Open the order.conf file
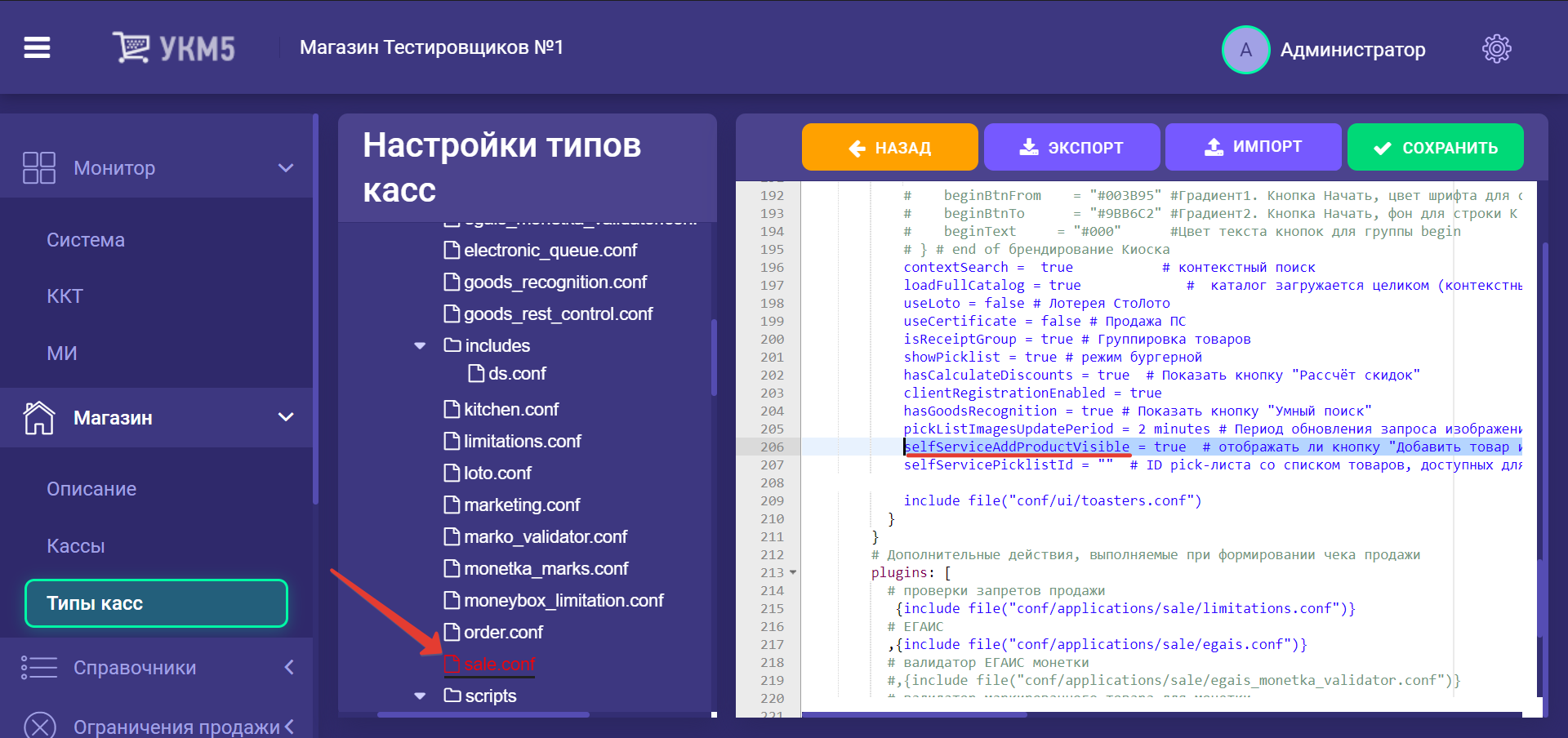 click(x=503, y=632)
